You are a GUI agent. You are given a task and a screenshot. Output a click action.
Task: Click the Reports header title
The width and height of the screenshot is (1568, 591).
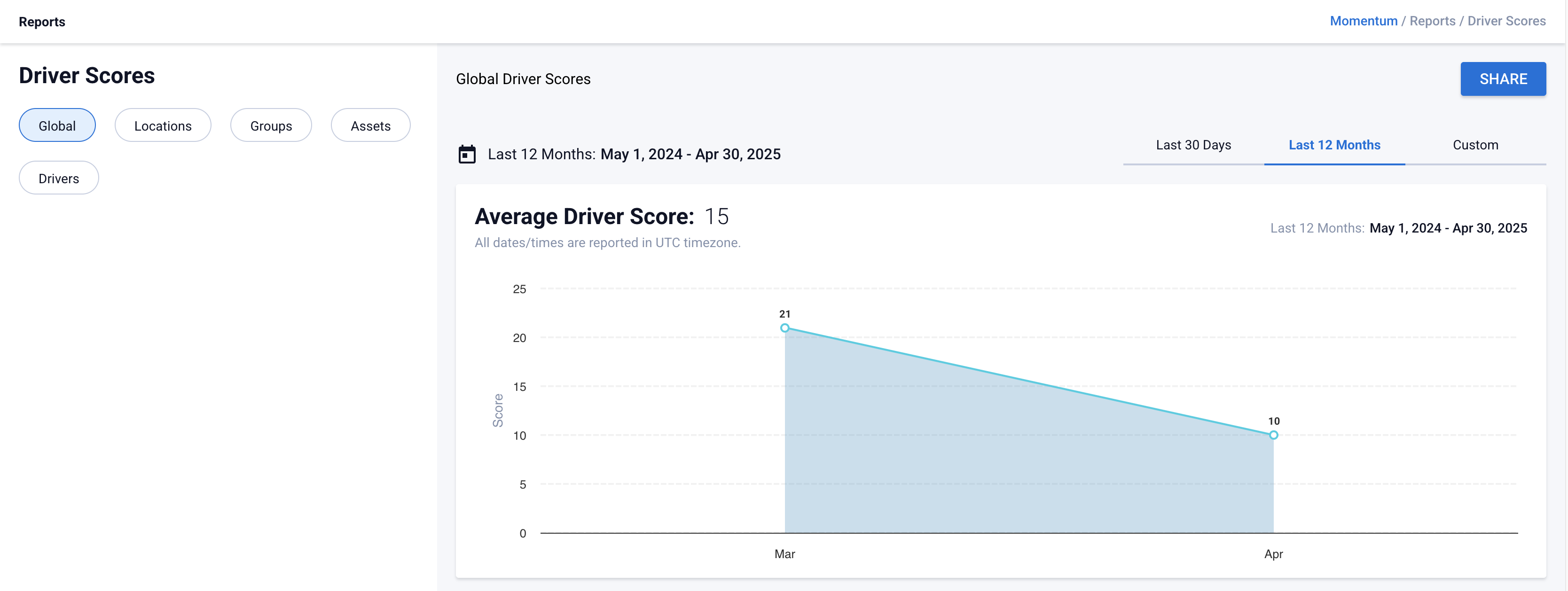coord(42,22)
